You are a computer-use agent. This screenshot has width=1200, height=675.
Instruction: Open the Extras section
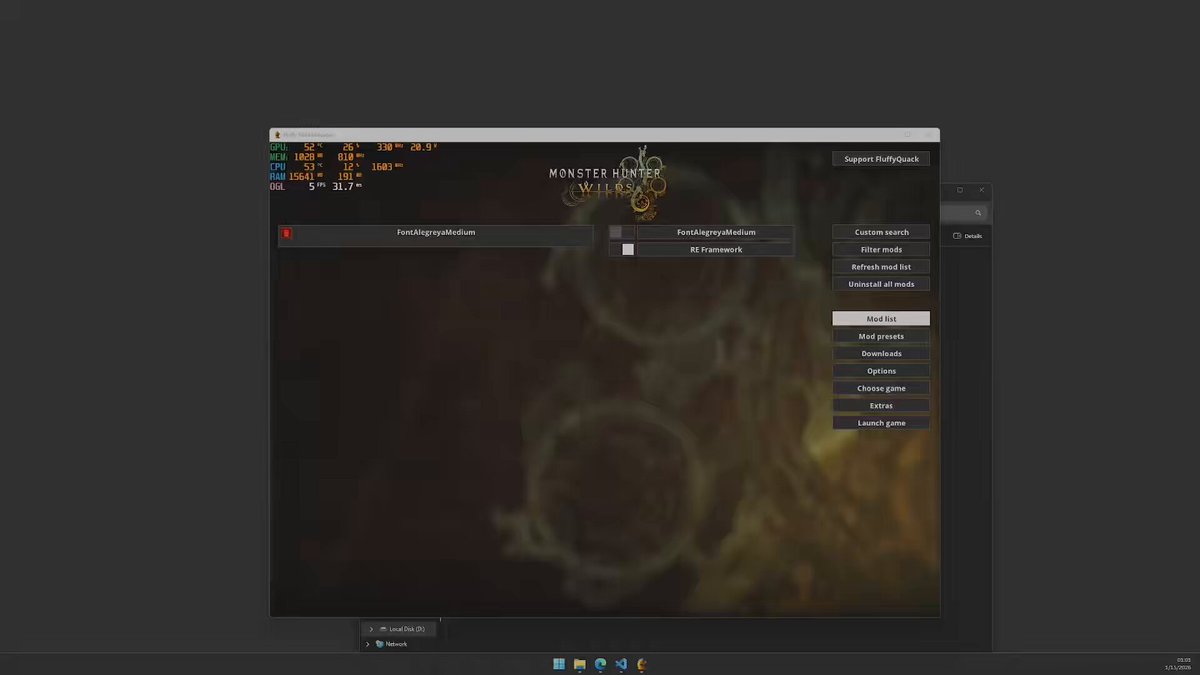coord(881,406)
